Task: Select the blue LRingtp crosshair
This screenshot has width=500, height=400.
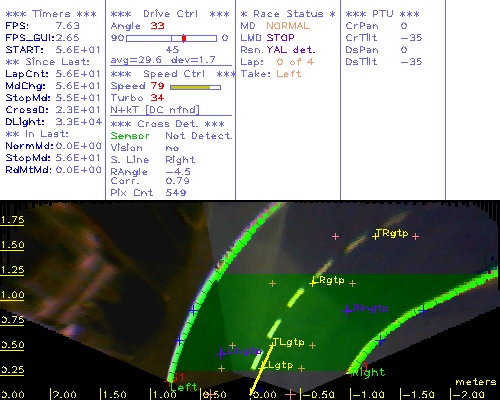Action: pos(347,310)
